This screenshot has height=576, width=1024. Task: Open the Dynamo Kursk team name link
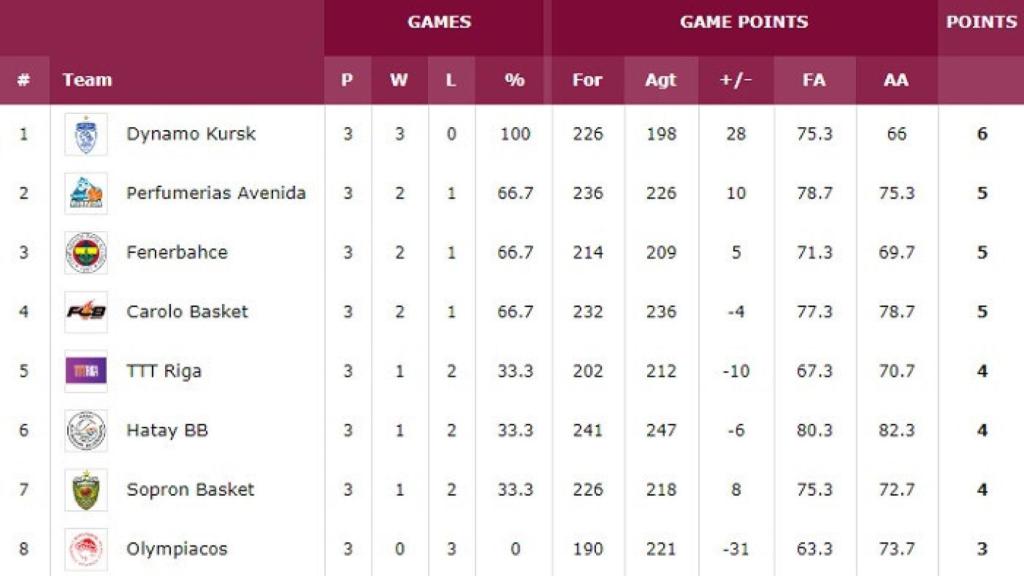[x=191, y=134]
